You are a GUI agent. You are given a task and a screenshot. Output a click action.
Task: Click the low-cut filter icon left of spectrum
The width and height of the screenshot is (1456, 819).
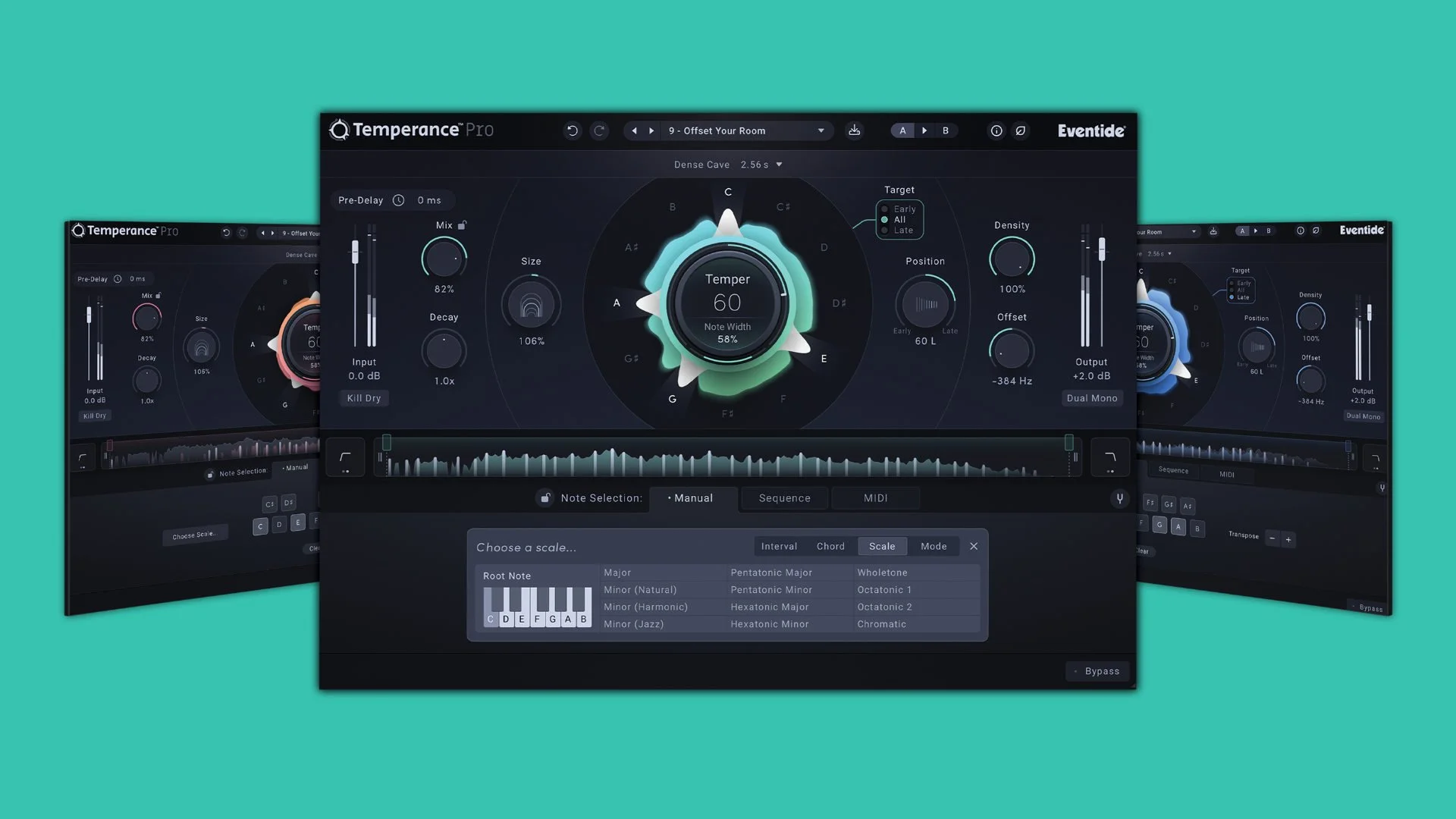pyautogui.click(x=345, y=457)
